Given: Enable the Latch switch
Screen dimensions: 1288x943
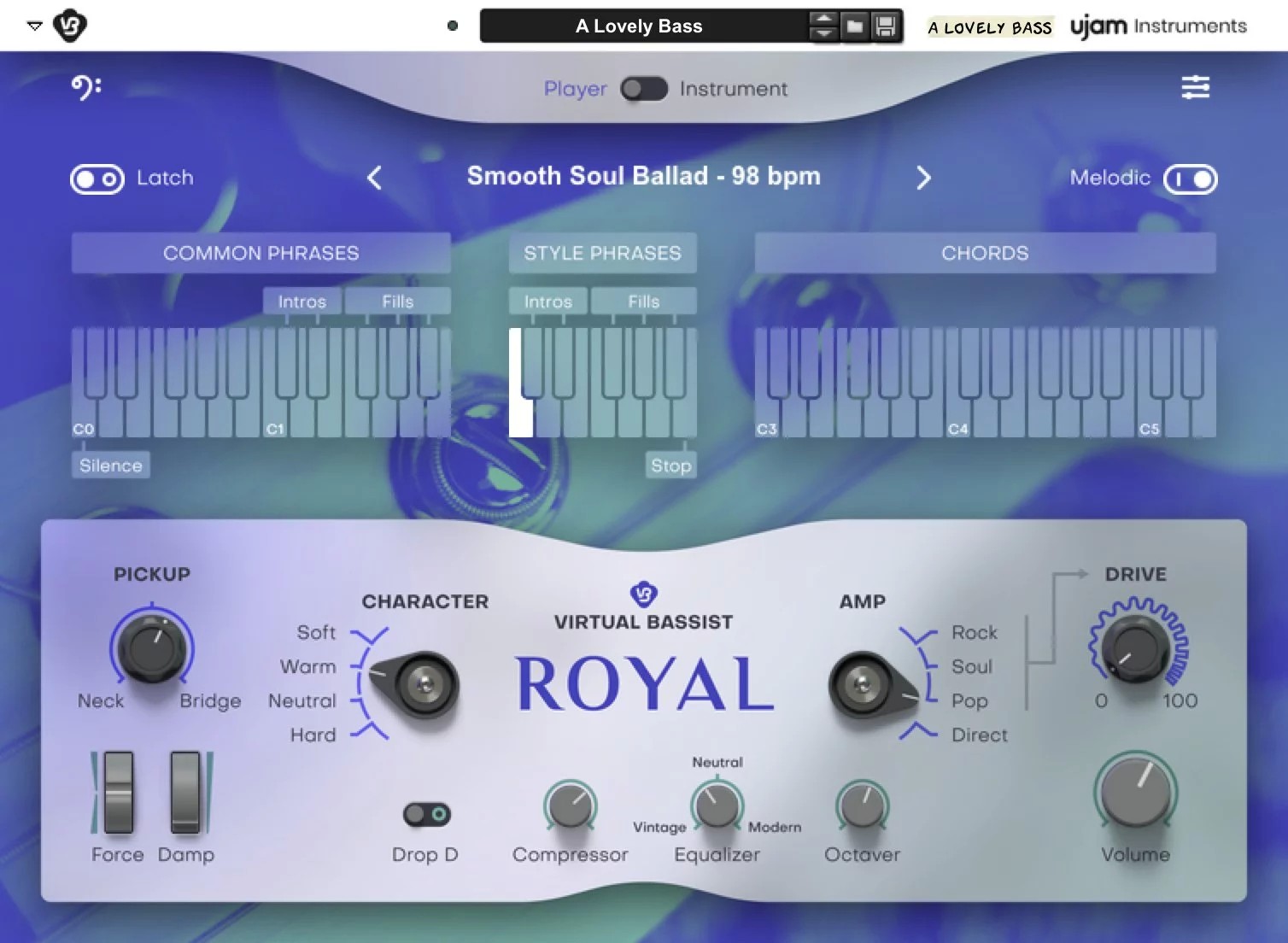Looking at the screenshot, I should [97, 179].
